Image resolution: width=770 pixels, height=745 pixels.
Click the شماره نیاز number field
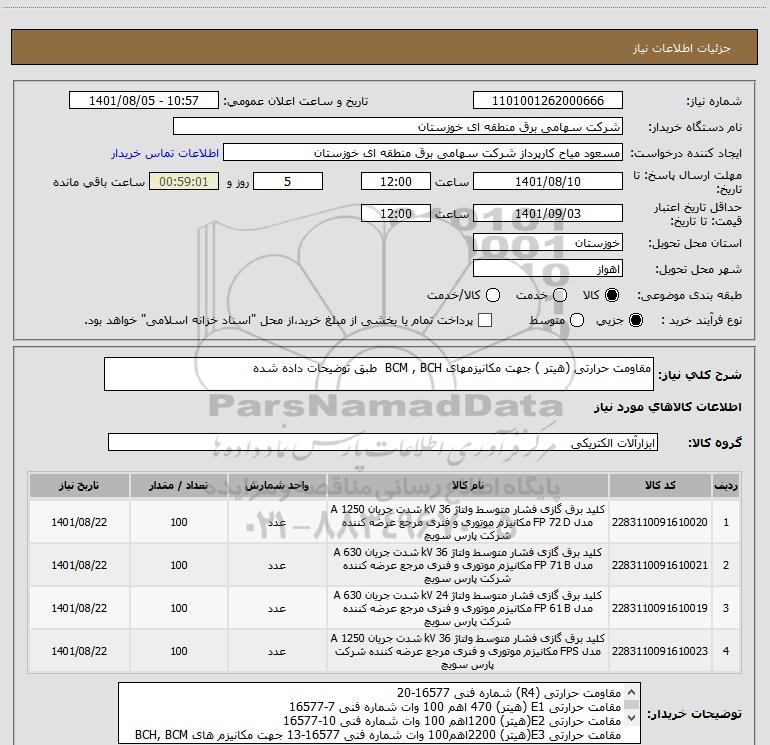(547, 101)
